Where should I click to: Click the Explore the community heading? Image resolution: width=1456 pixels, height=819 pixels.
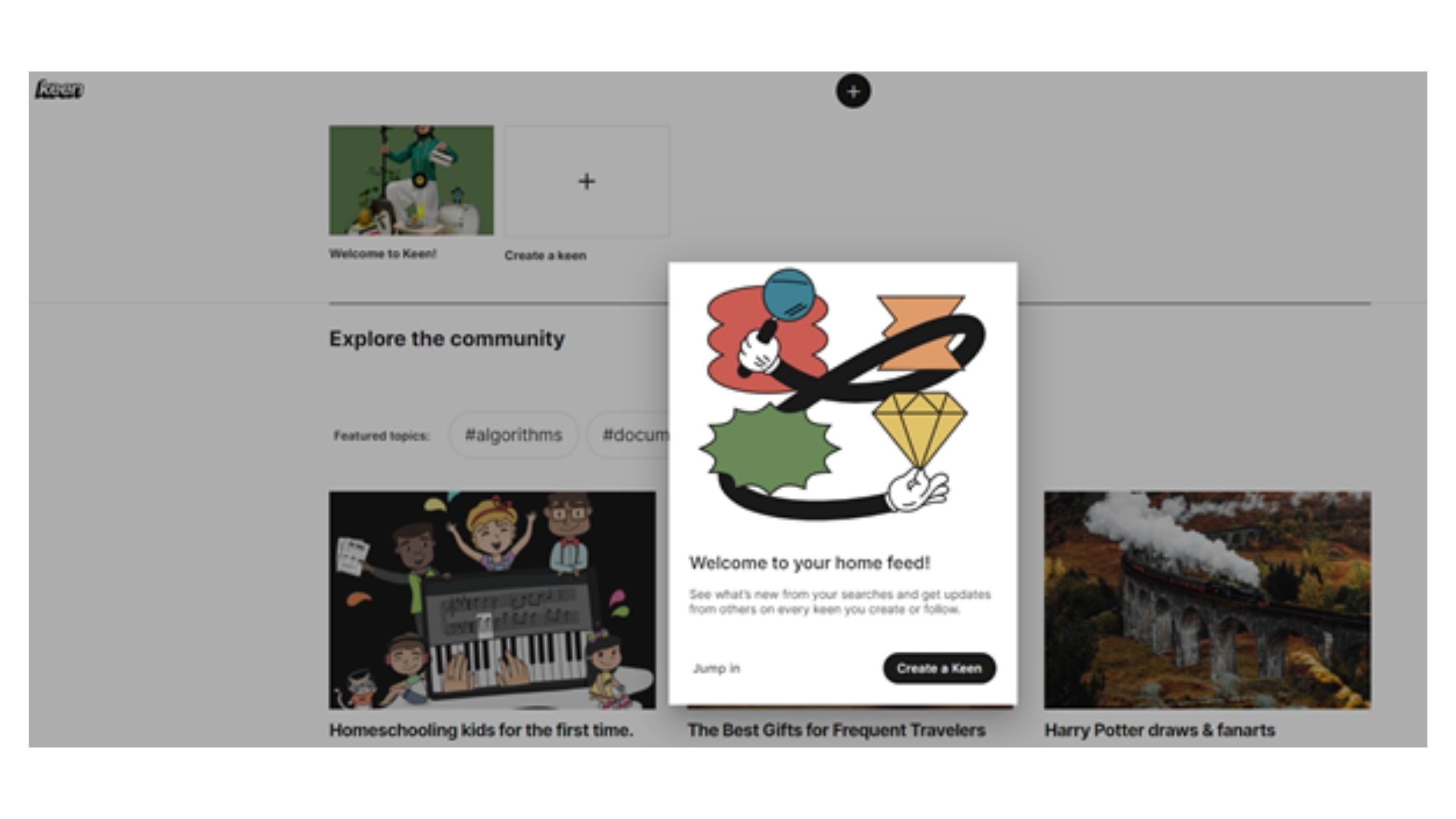pyautogui.click(x=447, y=339)
